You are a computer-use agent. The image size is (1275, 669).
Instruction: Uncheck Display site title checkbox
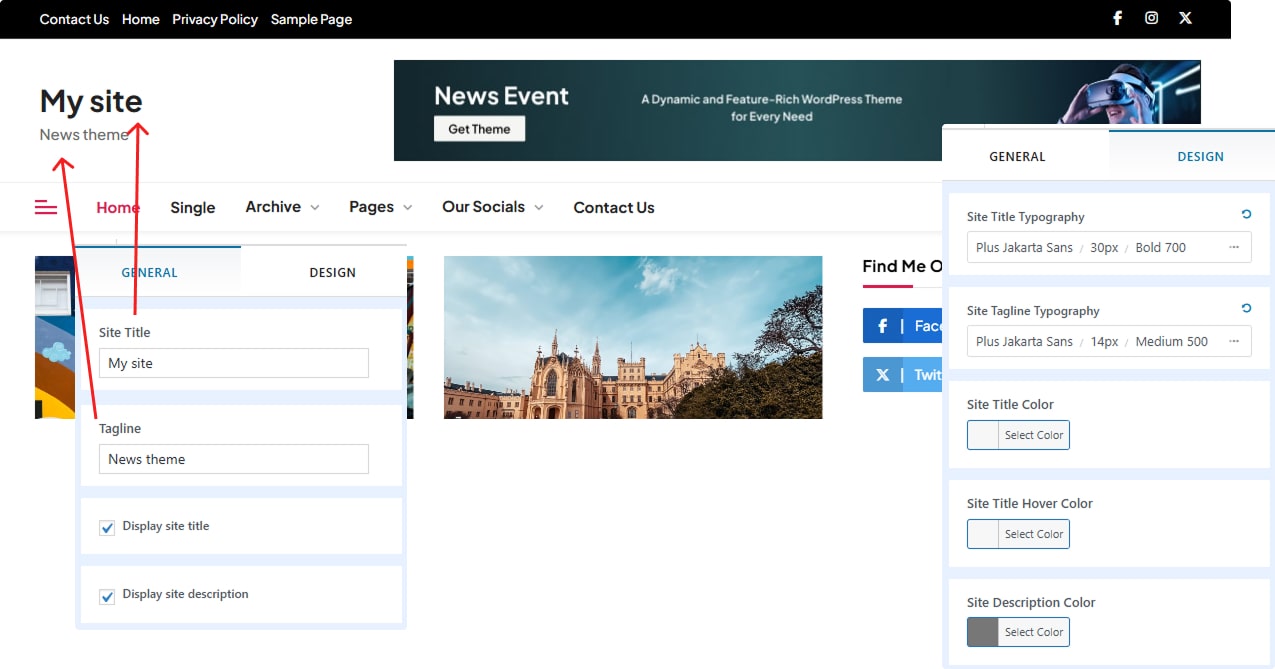pos(107,527)
